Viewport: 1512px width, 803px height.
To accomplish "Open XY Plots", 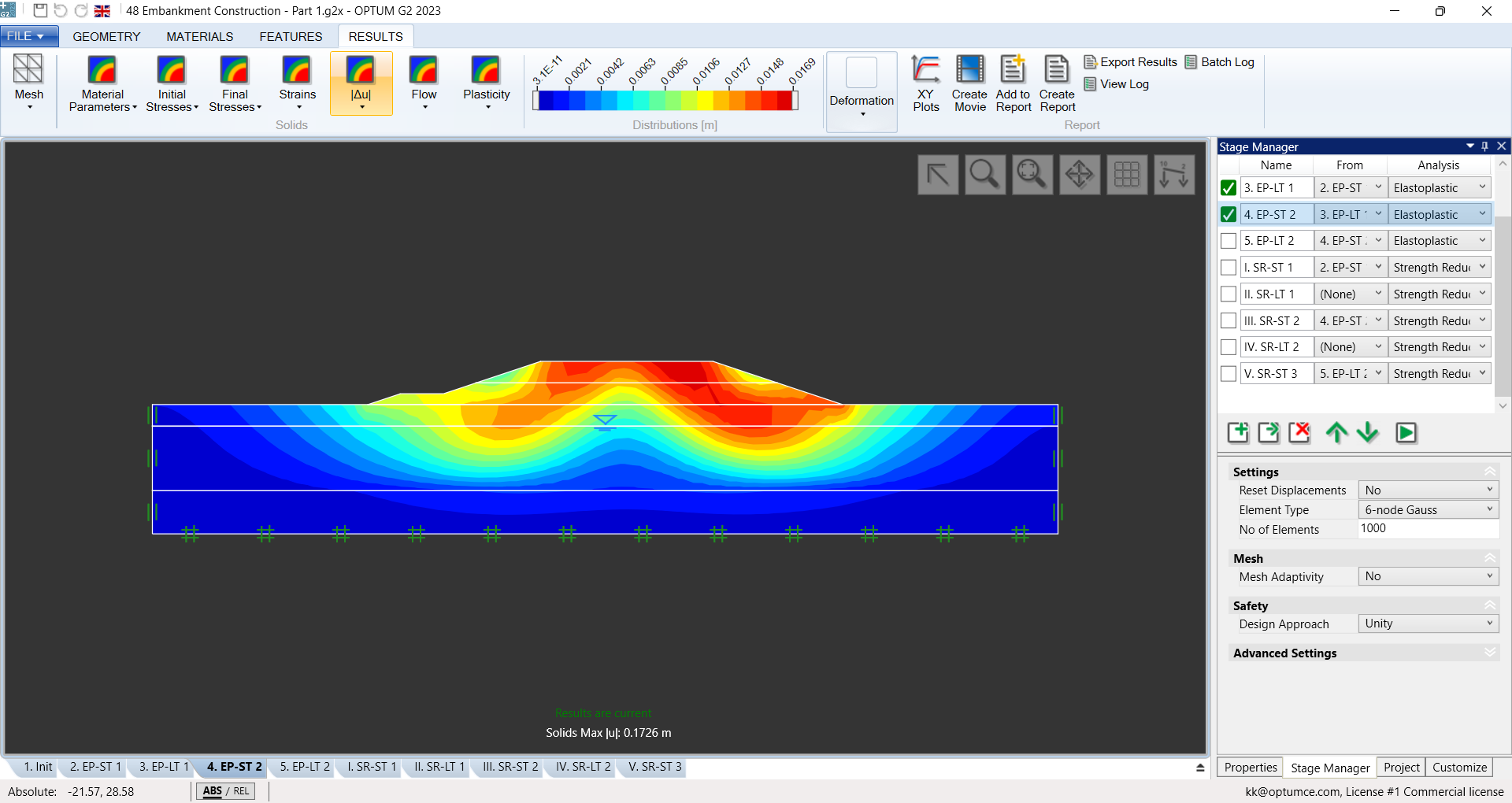I will point(926,83).
